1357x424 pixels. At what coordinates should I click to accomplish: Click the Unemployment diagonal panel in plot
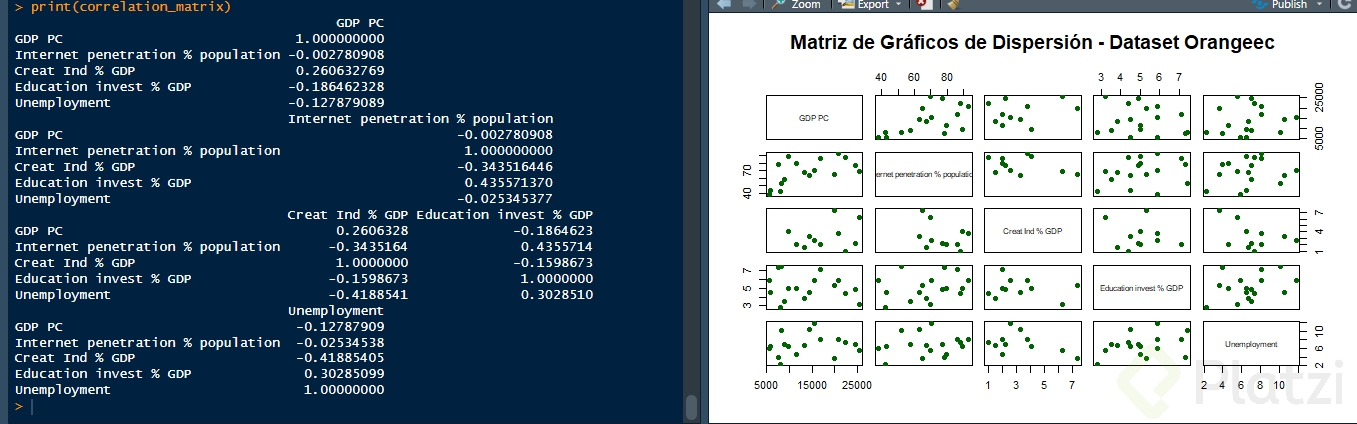[x=1251, y=343]
